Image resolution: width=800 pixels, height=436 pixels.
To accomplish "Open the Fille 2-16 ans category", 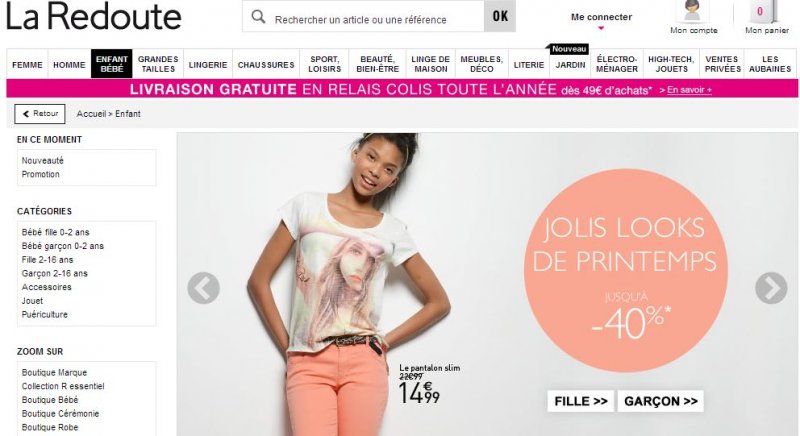I will pyautogui.click(x=47, y=260).
